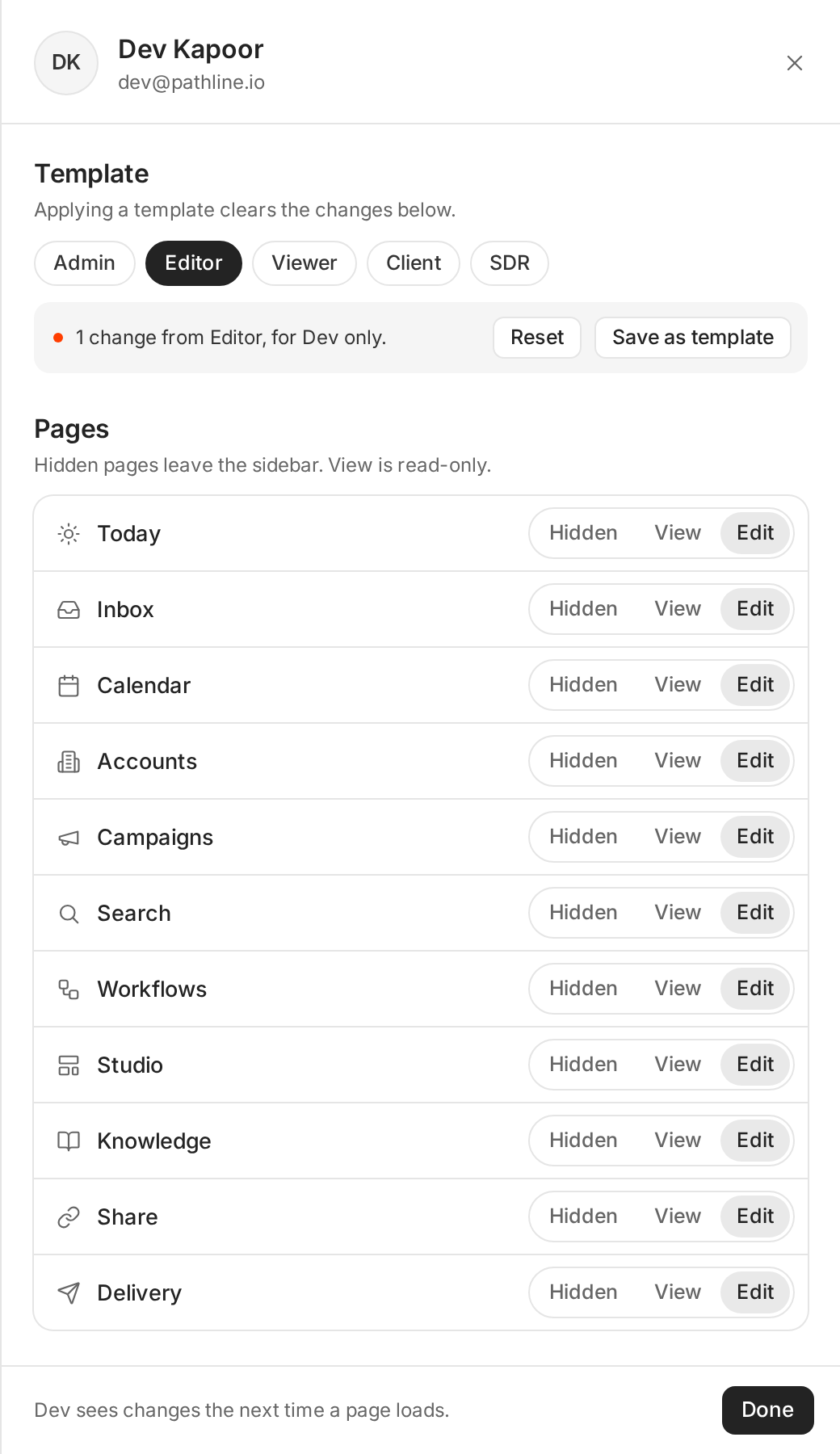Set Share page to View
840x1454 pixels.
point(678,1217)
